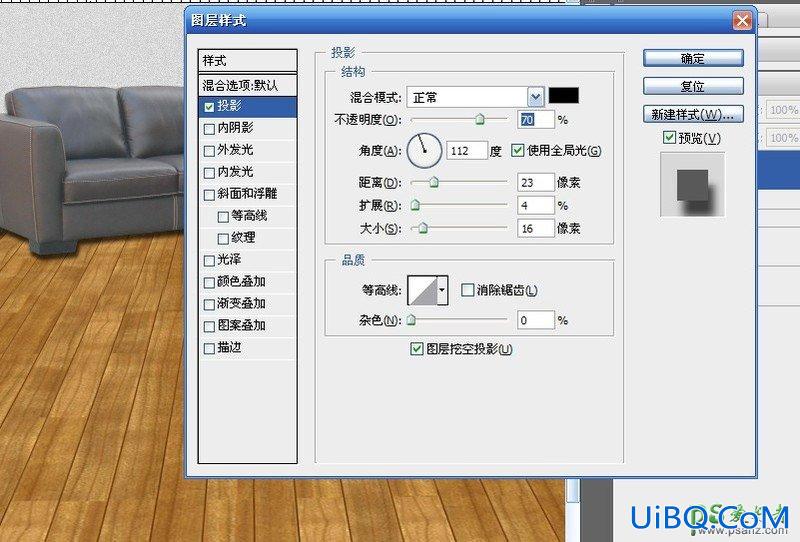800x542 pixels.
Task: Enable the 斜面和浮雕 checkbox
Action: (209, 195)
